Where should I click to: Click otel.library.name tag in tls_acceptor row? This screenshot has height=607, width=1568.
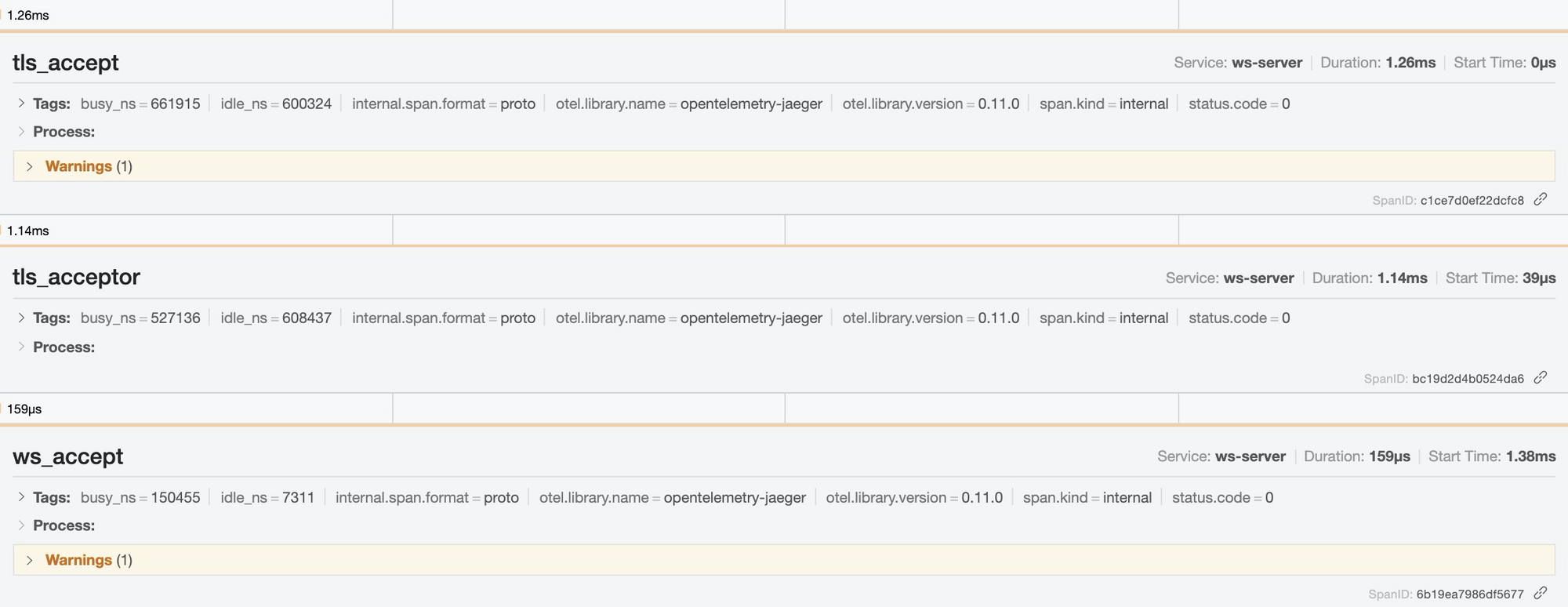[689, 318]
